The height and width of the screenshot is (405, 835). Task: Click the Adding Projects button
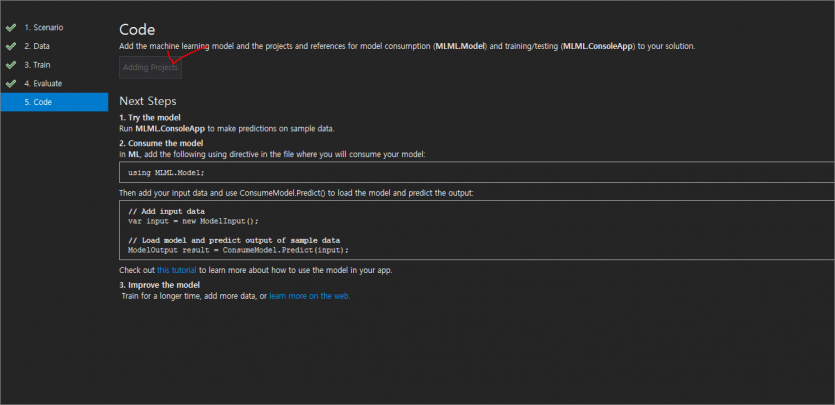click(150, 68)
